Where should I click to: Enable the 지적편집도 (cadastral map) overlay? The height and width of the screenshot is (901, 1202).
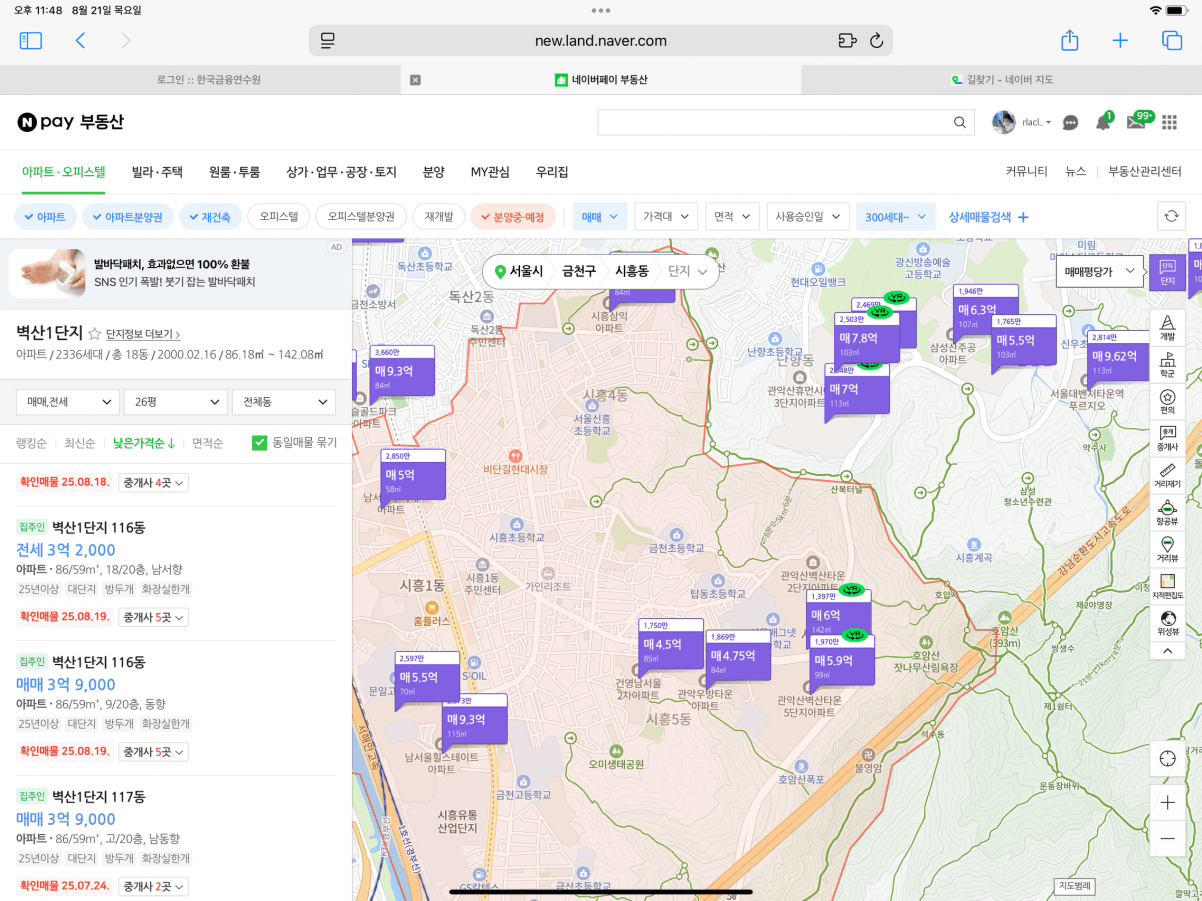(1167, 585)
